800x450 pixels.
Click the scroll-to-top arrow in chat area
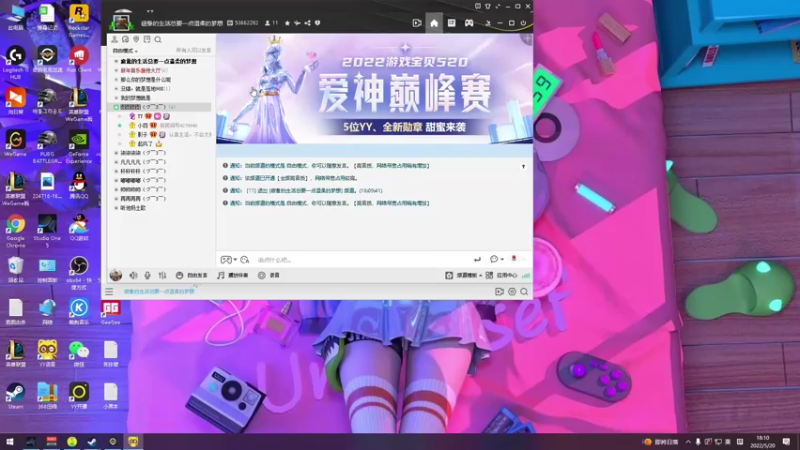pos(523,166)
